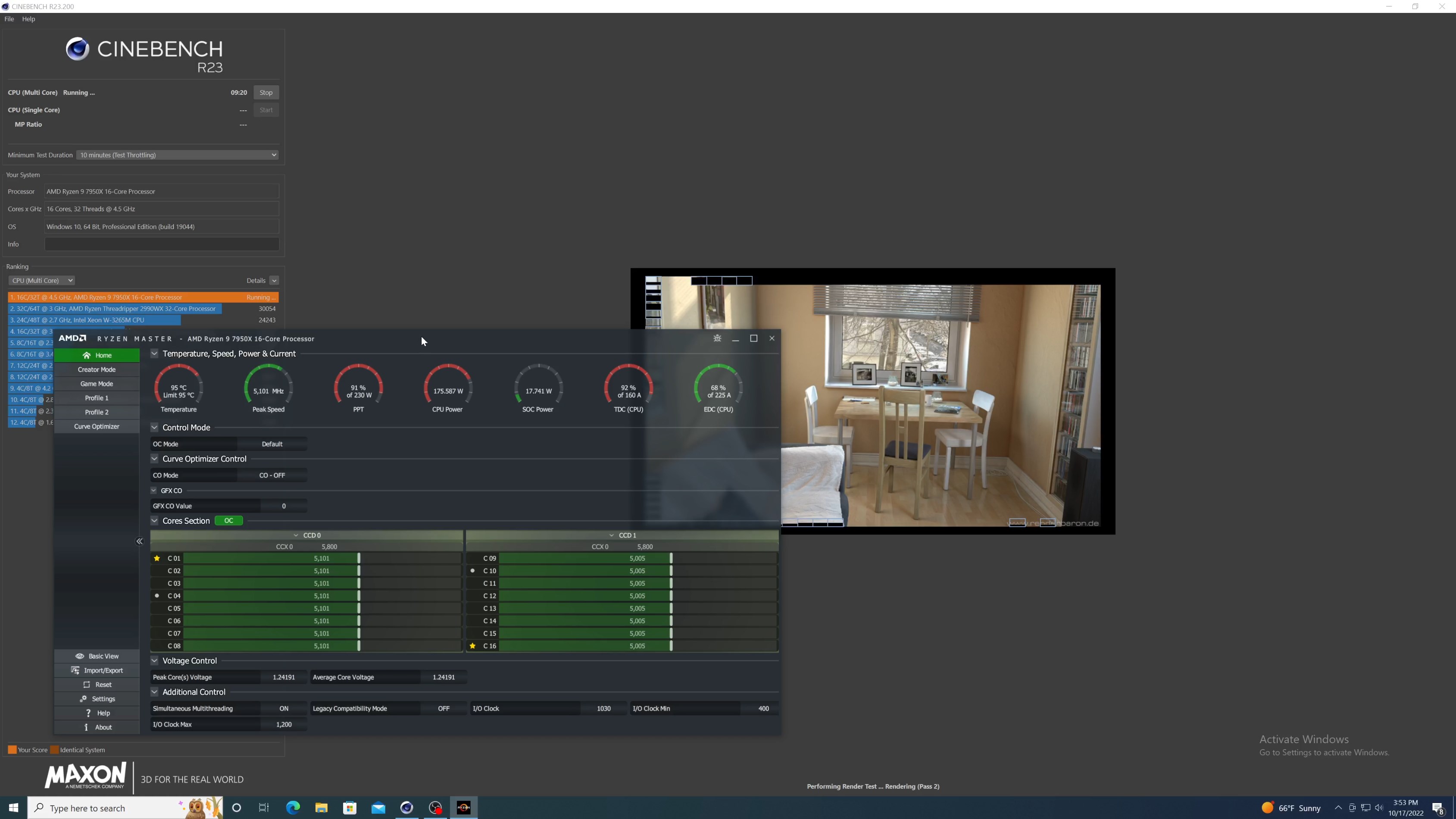
Task: Collapse the Cores Section
Action: pyautogui.click(x=154, y=521)
